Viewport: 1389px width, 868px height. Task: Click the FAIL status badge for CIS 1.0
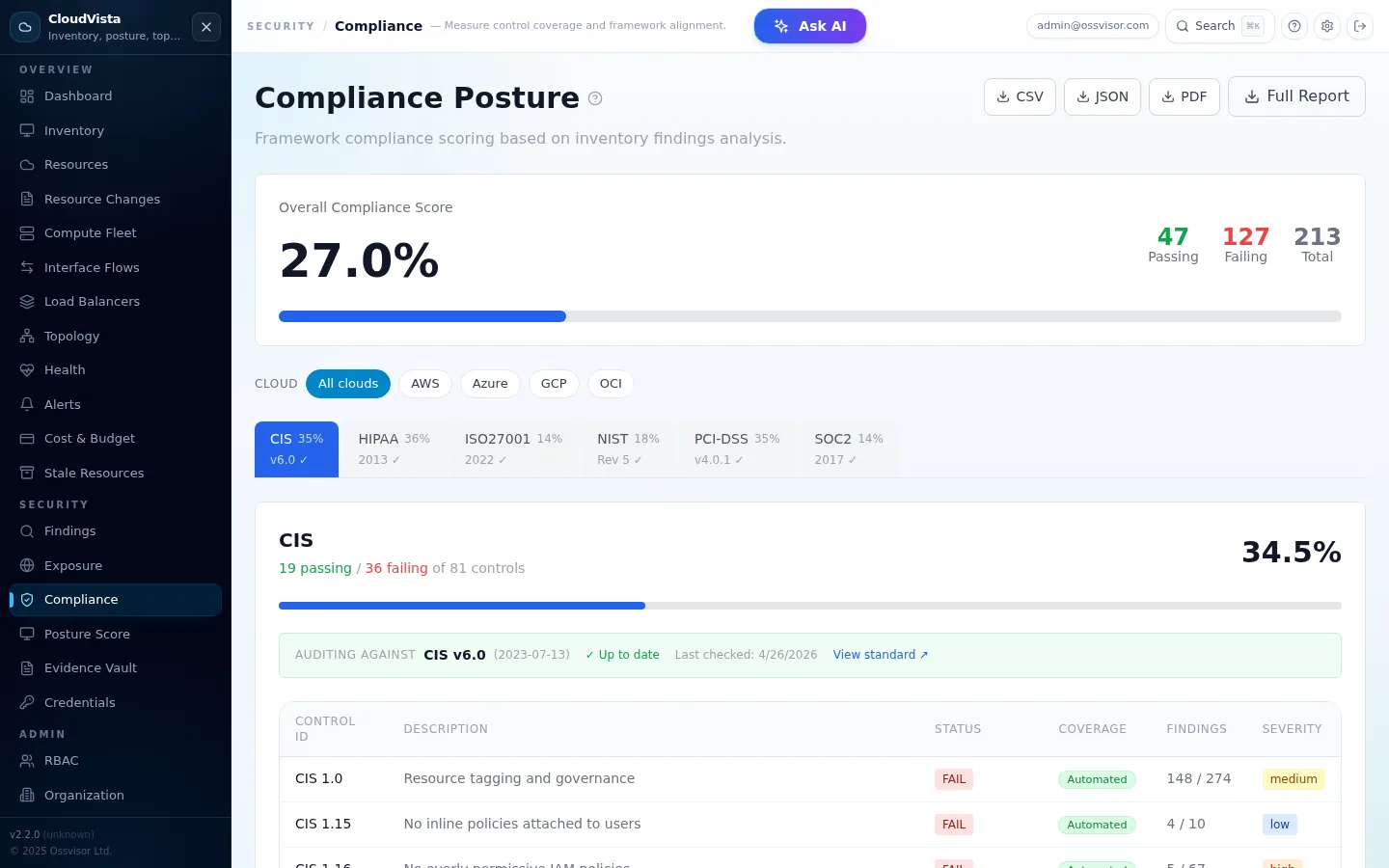[954, 779]
